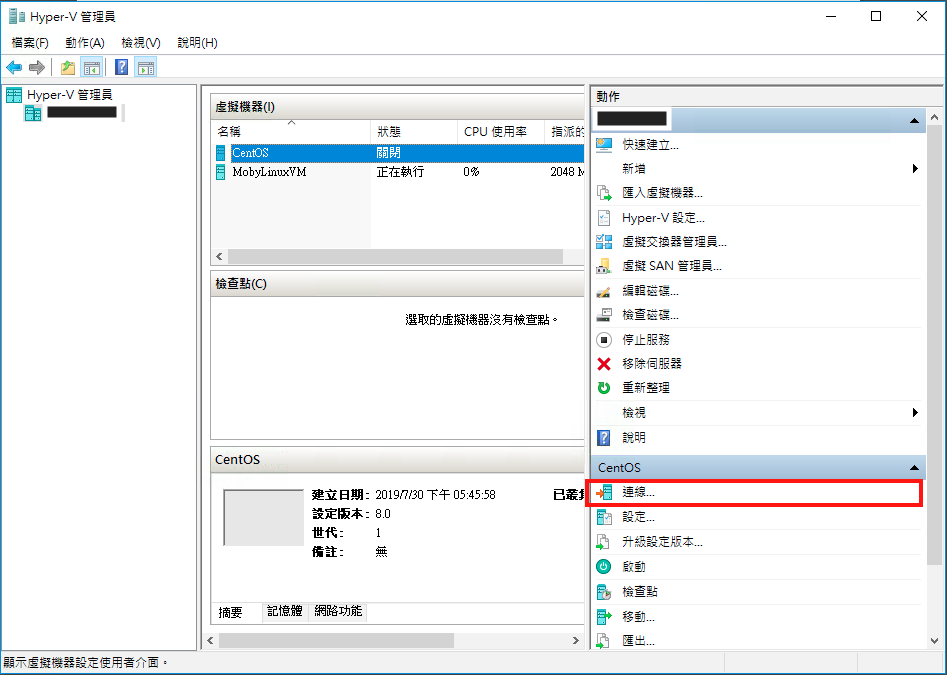Click the 停止服務 stop icon
The height and width of the screenshot is (675, 947).
tap(604, 340)
